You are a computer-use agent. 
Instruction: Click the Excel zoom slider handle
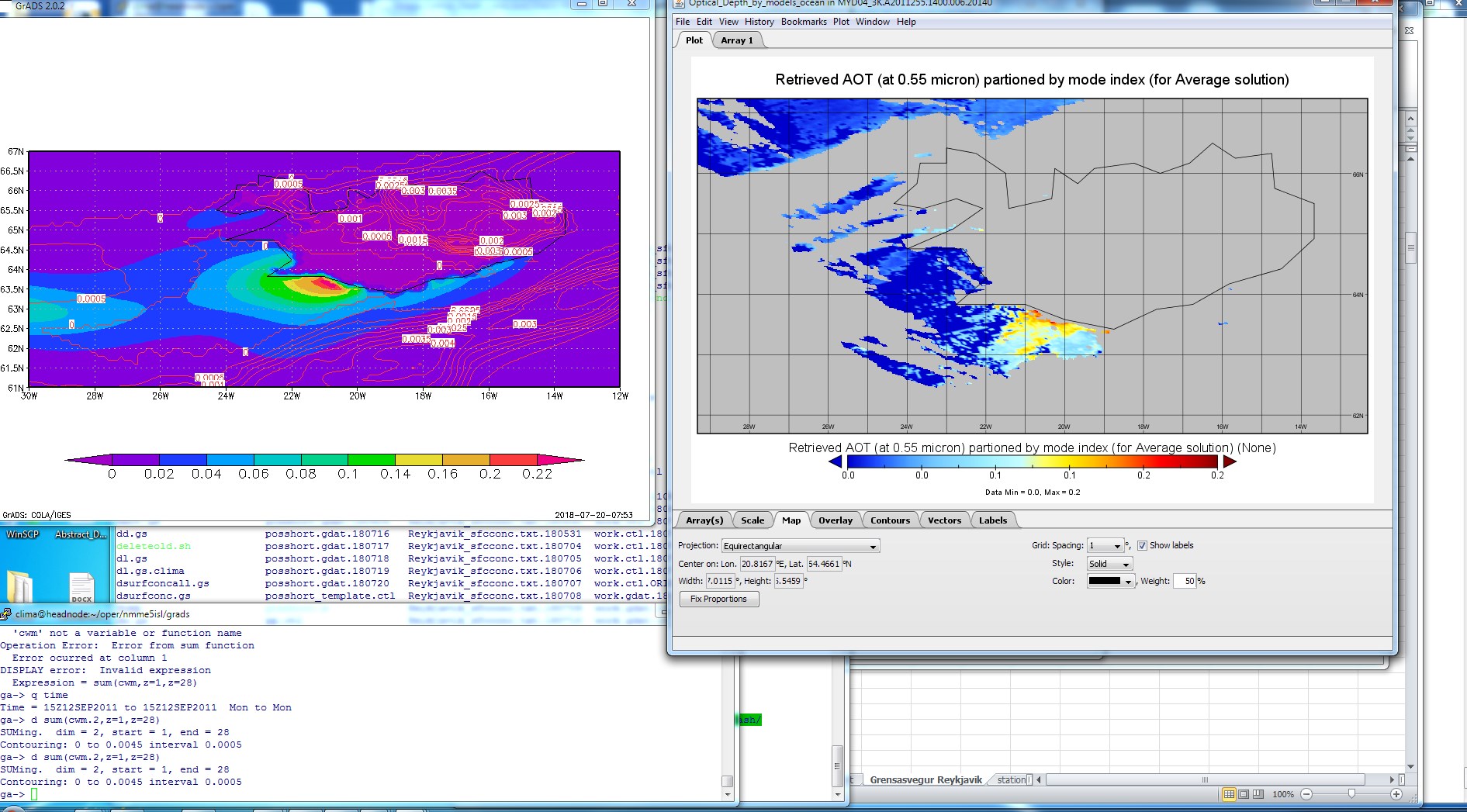tap(1351, 794)
